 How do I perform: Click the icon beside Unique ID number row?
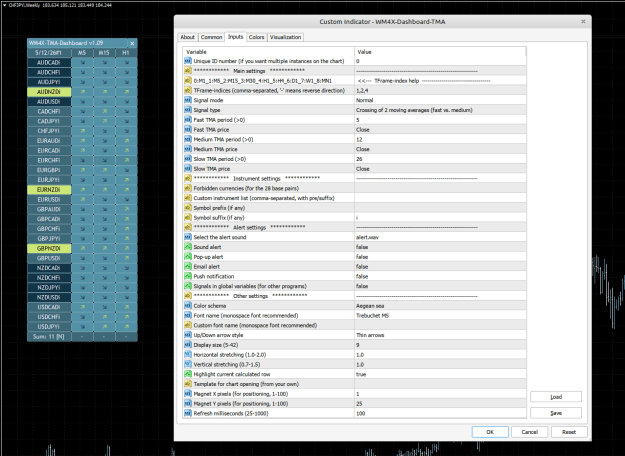tap(188, 61)
